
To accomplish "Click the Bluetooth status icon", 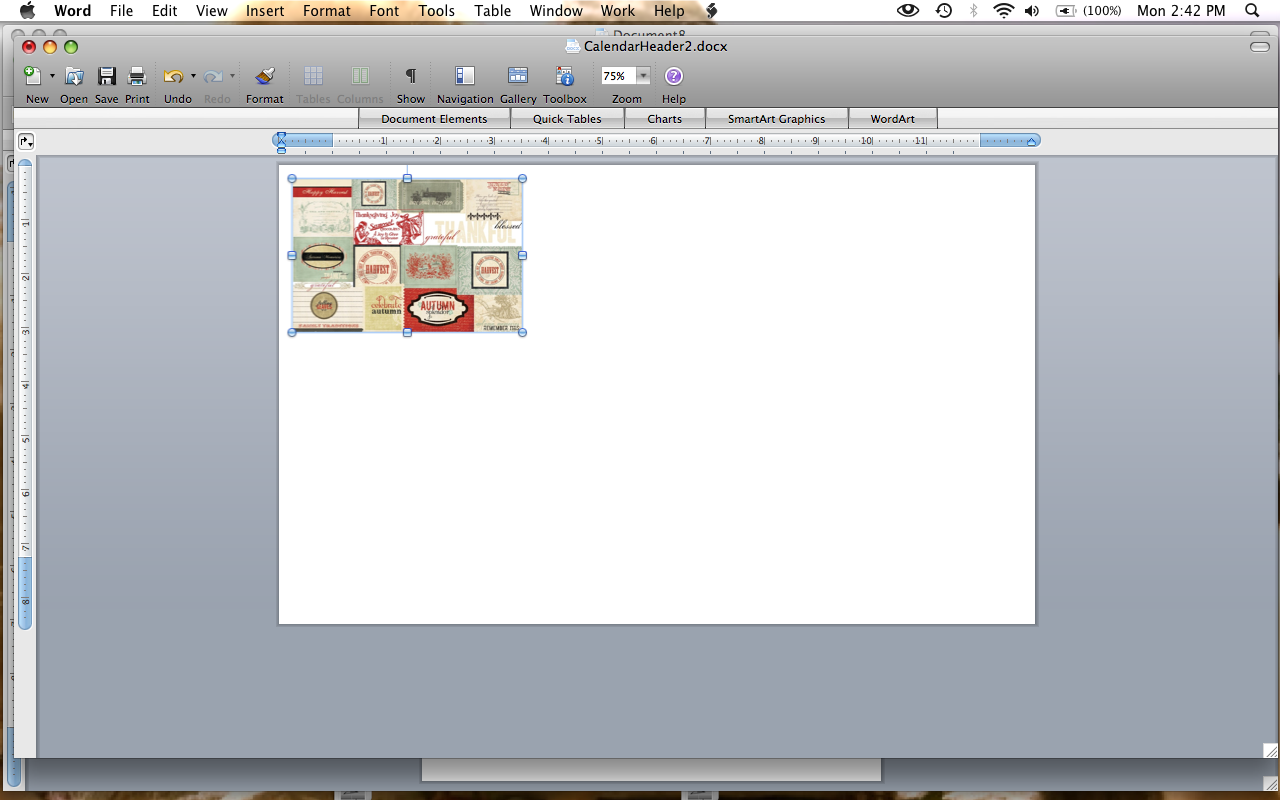I will 974,11.
